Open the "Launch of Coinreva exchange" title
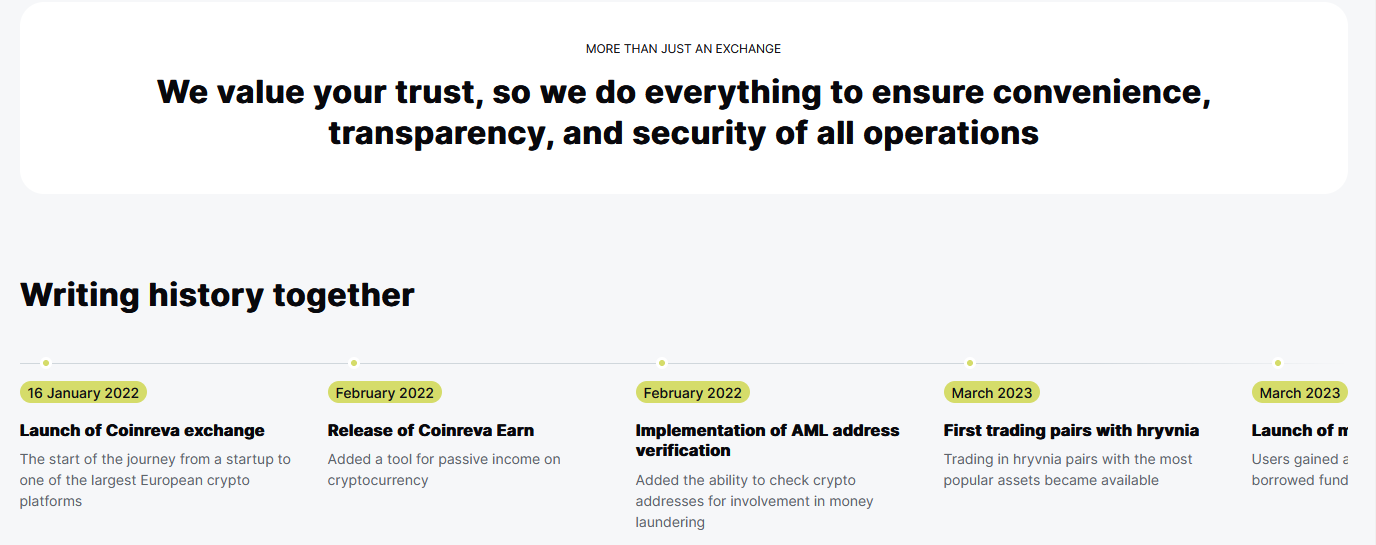This screenshot has height=545, width=1376. pos(142,431)
